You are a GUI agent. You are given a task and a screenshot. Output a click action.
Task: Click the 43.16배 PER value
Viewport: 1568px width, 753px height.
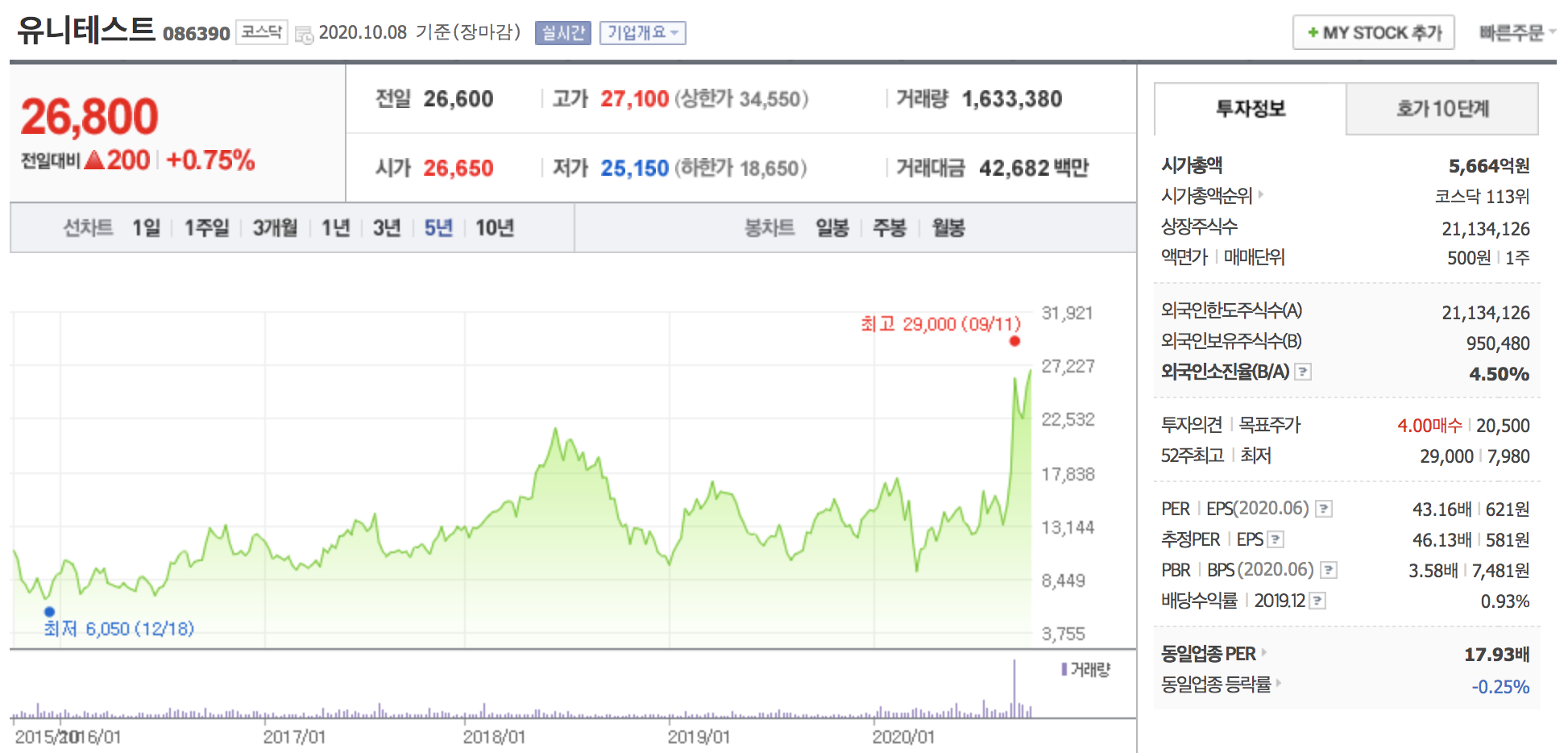tap(1441, 510)
